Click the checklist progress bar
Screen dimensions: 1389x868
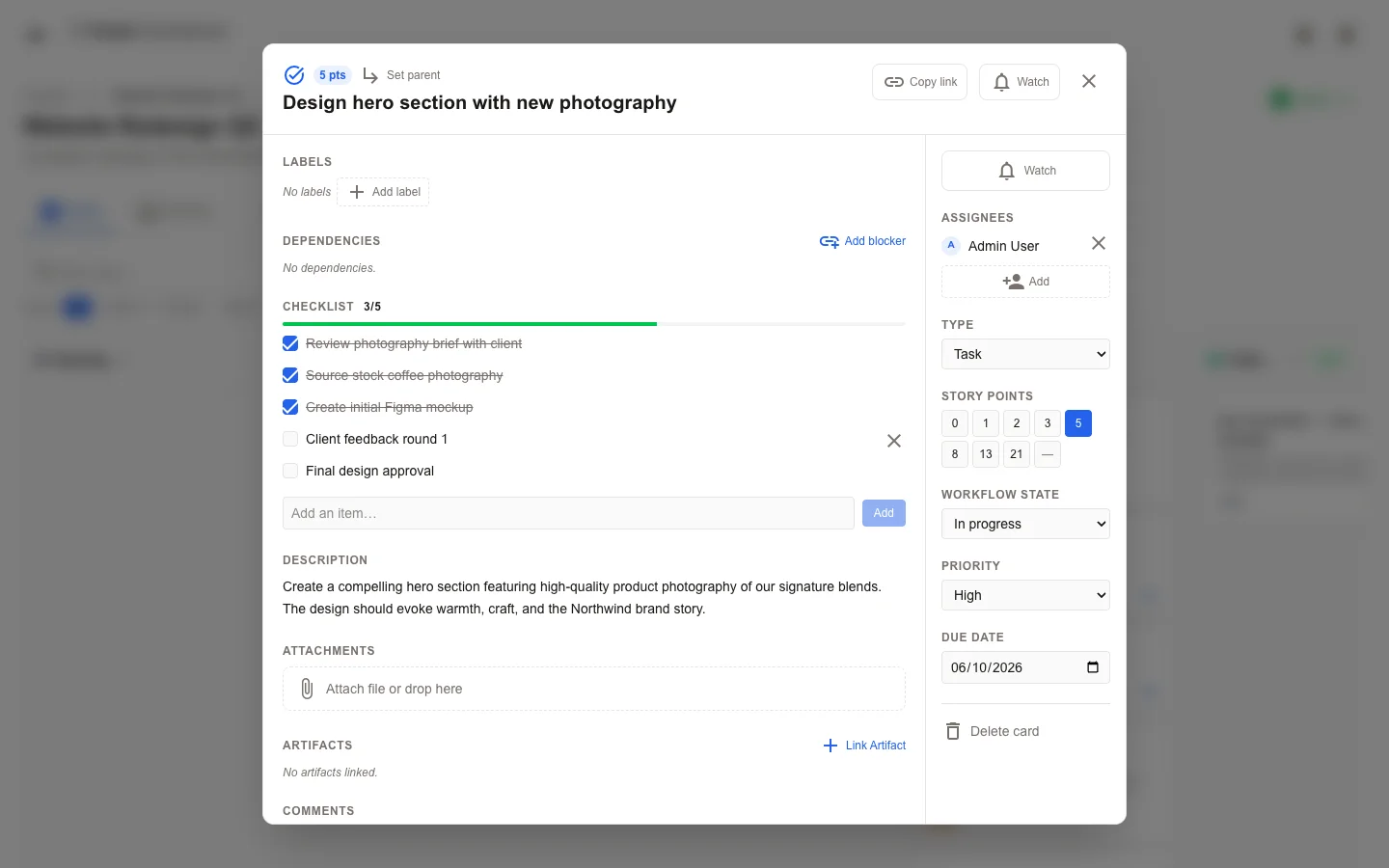pyautogui.click(x=594, y=324)
